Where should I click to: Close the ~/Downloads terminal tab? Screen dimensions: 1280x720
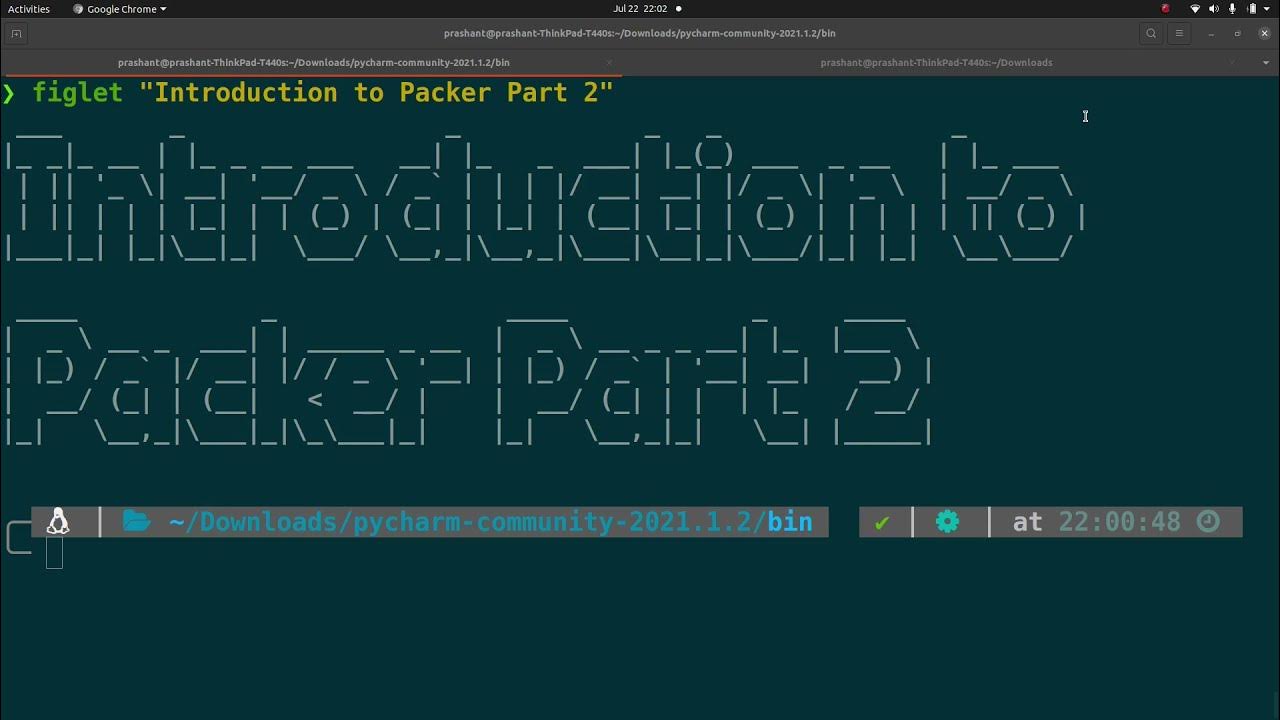coord(1233,62)
